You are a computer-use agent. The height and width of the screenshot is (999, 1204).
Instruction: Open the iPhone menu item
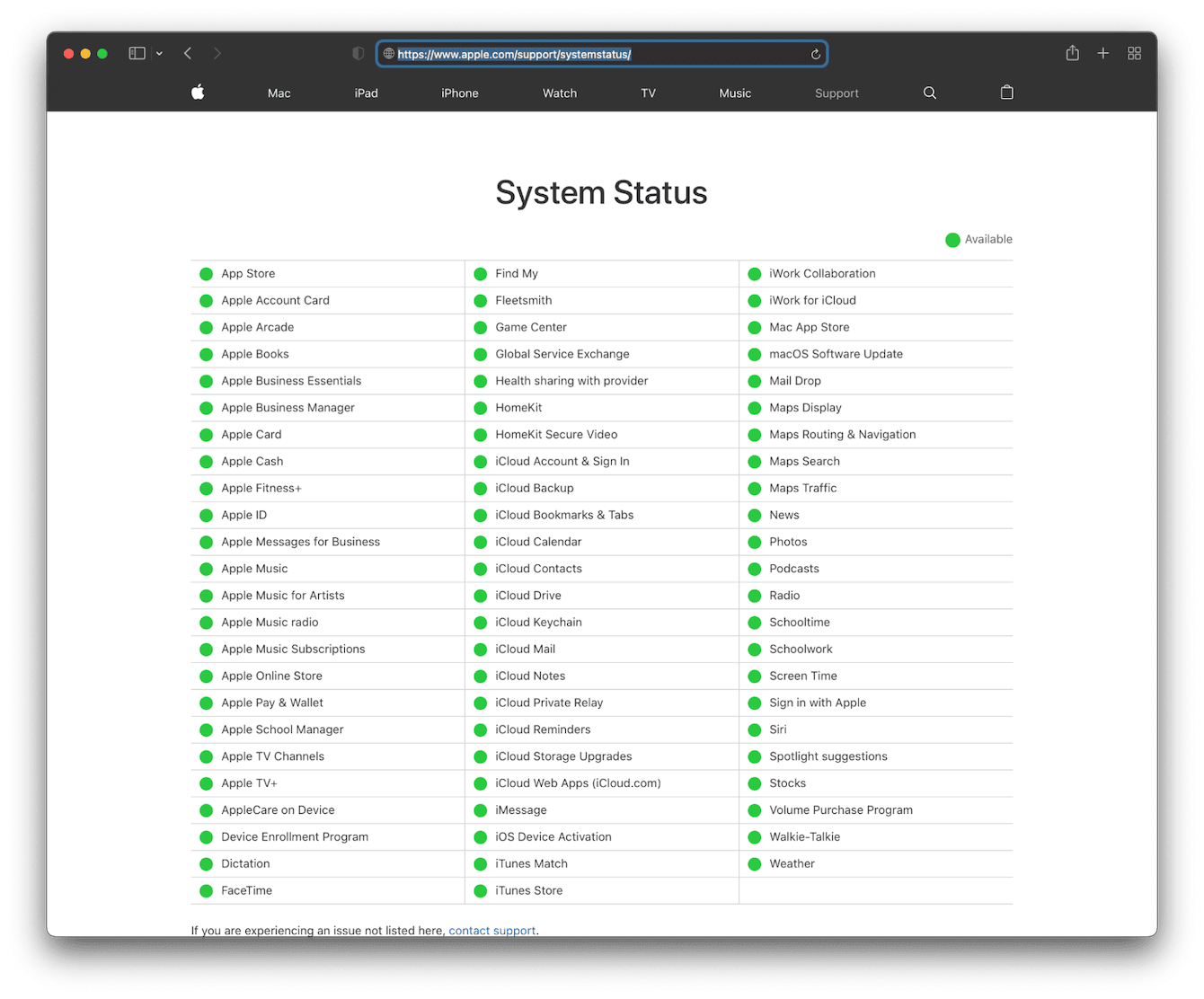coord(460,93)
